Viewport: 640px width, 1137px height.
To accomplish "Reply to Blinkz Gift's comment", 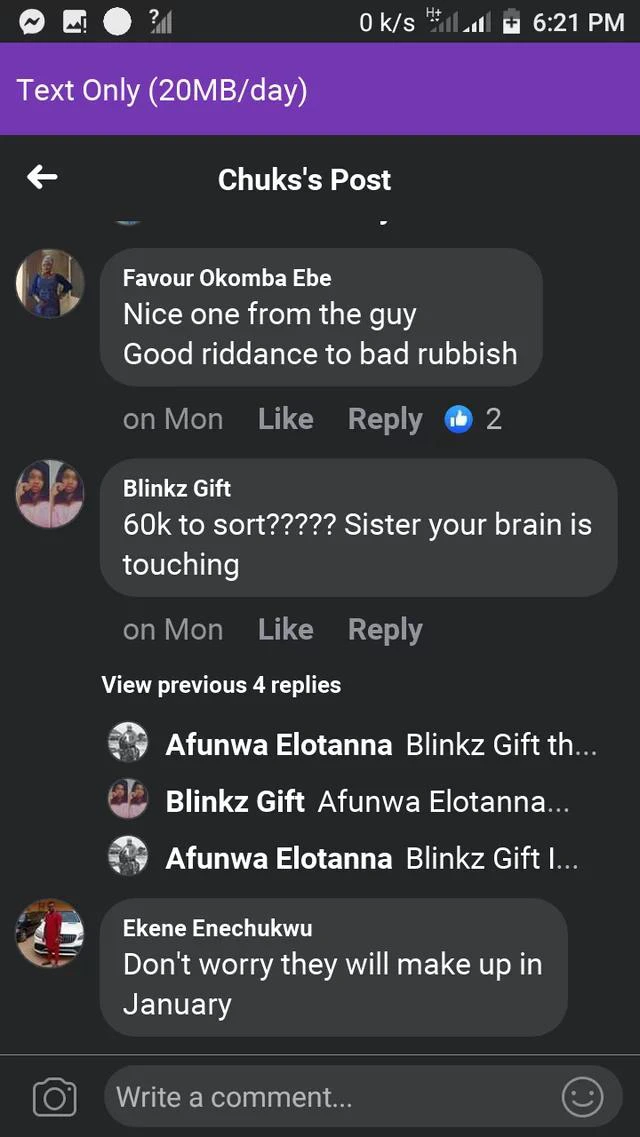I will coord(385,629).
